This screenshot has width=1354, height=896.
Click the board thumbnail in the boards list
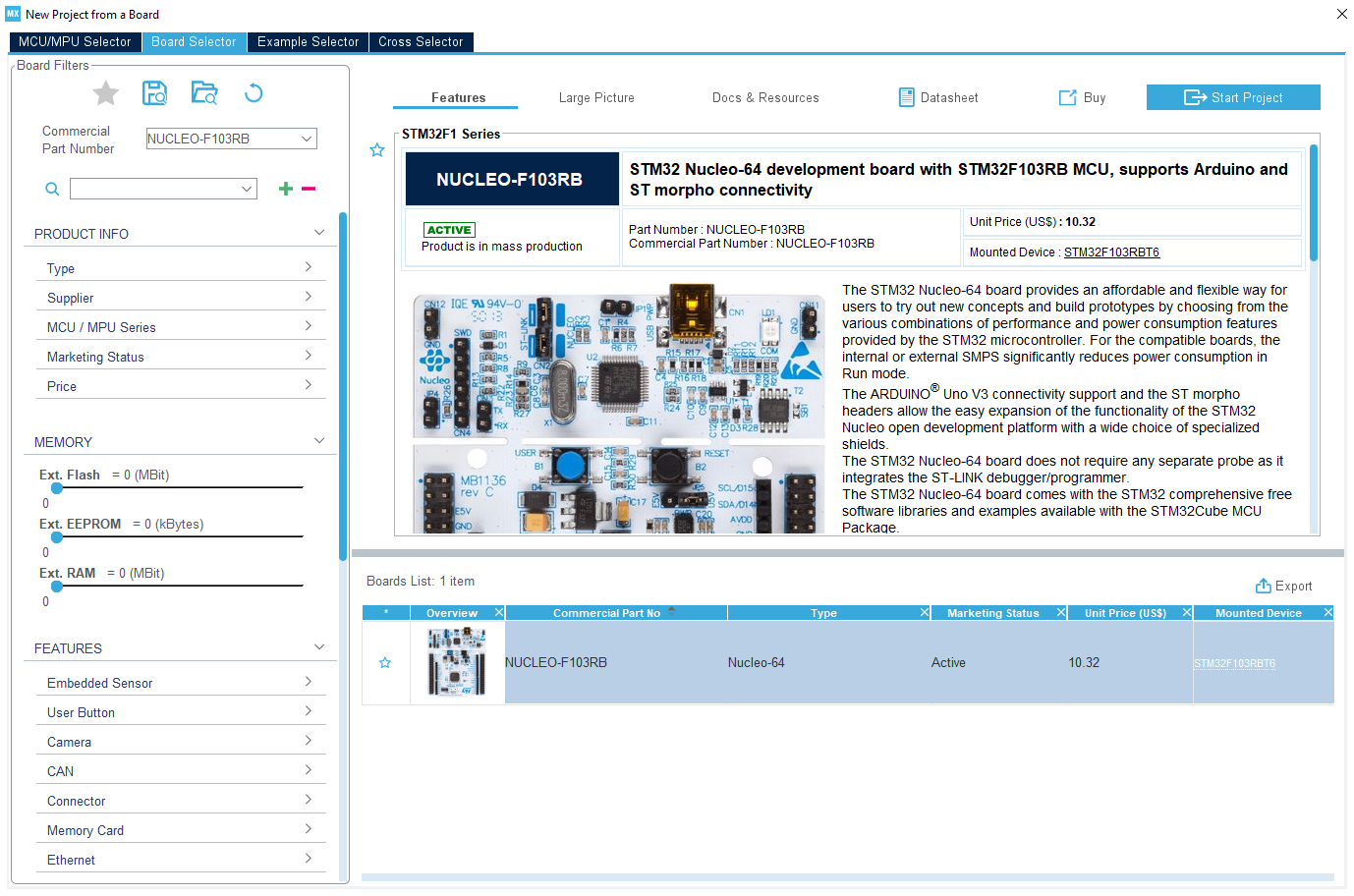coord(457,662)
